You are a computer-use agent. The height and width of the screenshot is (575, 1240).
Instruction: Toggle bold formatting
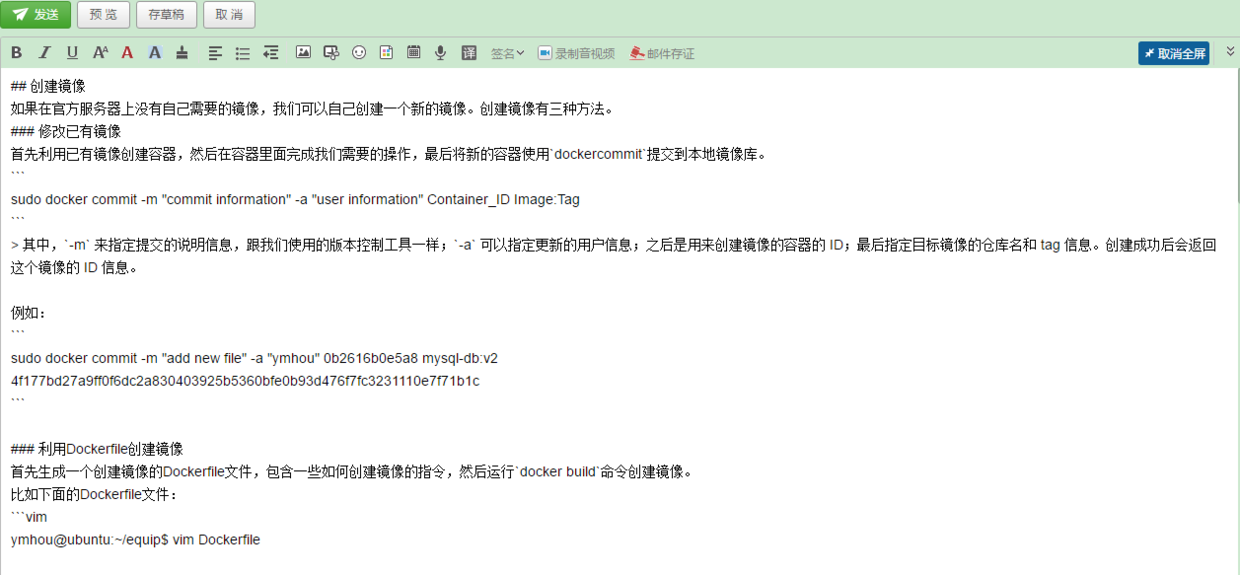(16, 53)
